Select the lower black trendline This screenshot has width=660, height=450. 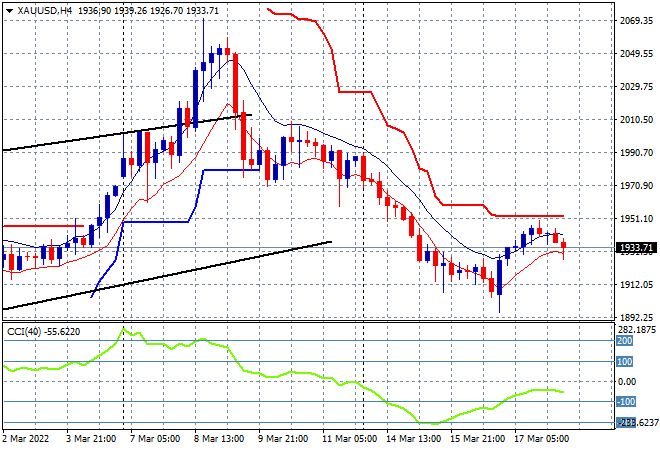[x=167, y=276]
